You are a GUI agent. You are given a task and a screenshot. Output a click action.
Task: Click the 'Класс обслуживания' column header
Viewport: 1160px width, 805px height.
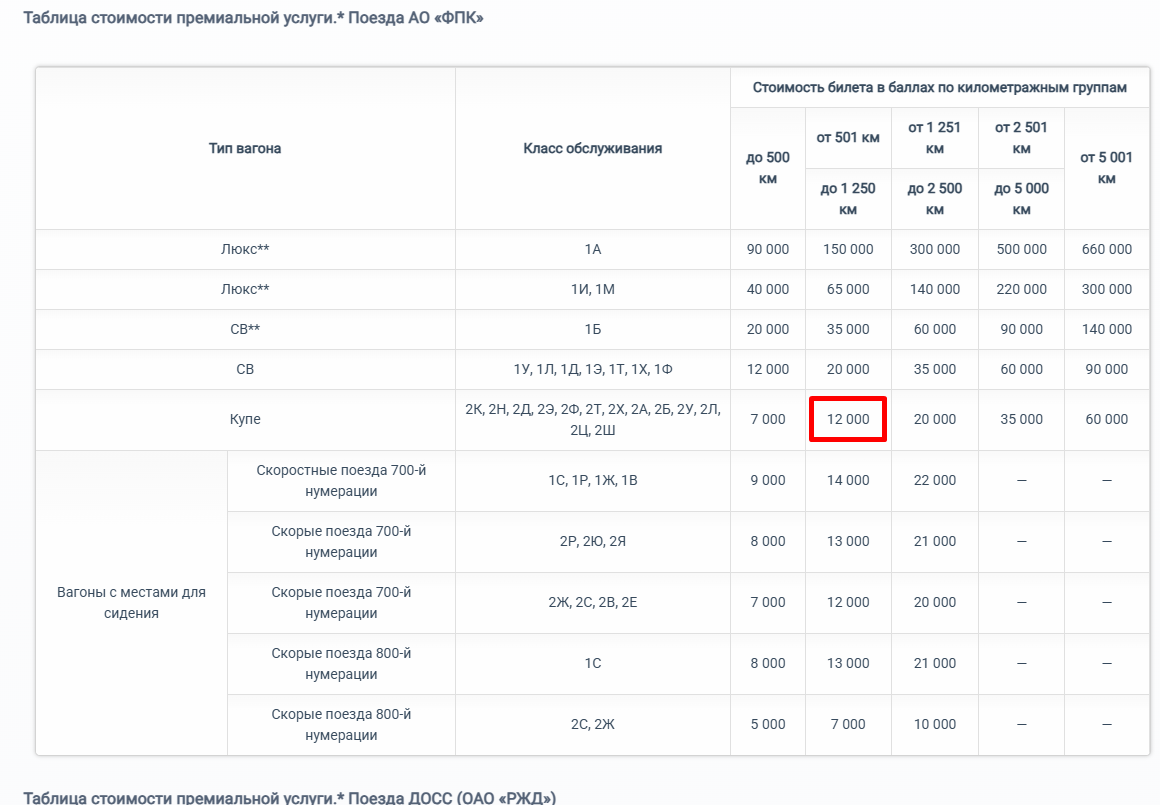pos(592,148)
